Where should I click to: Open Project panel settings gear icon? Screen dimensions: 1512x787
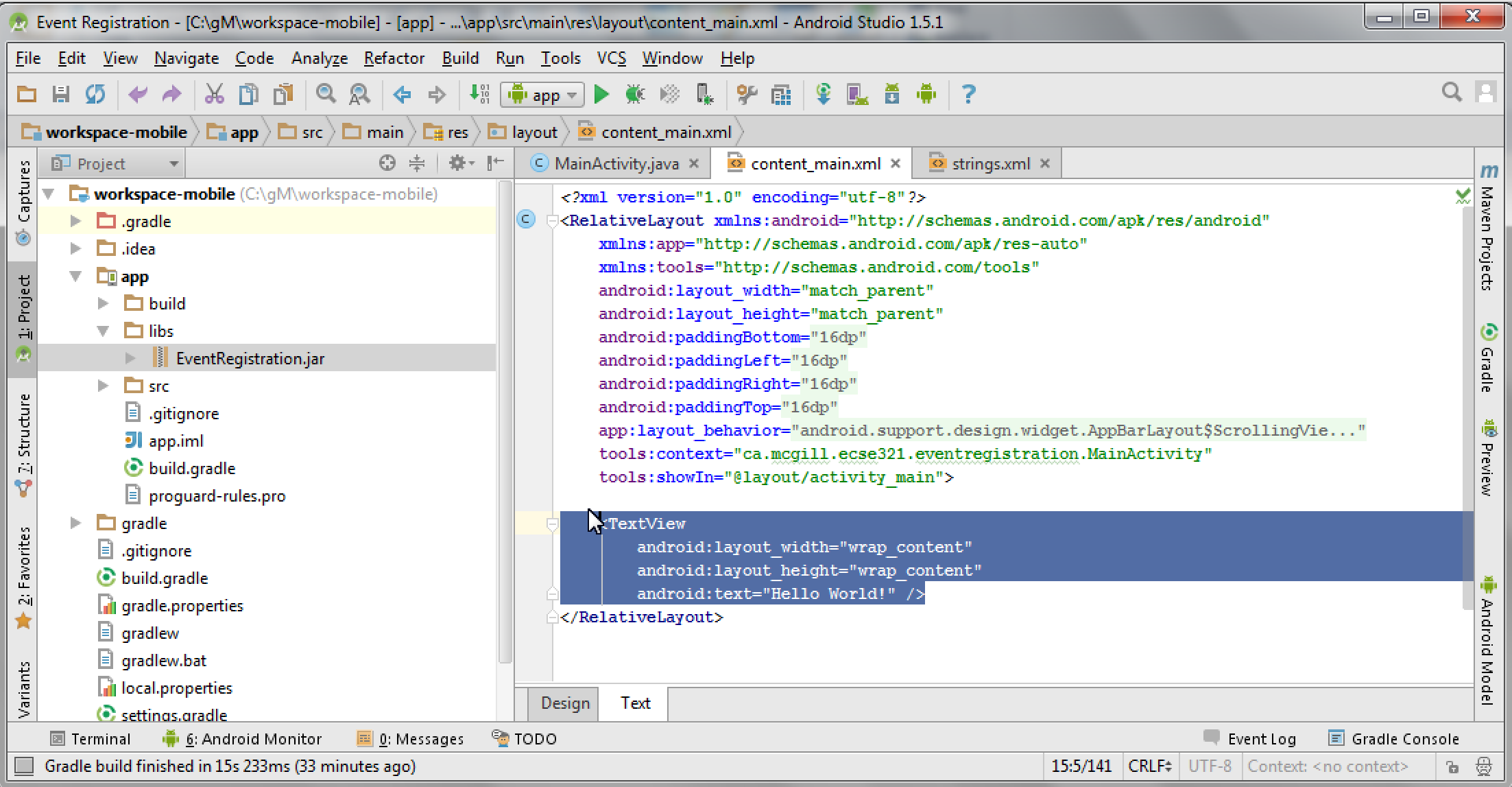458,163
